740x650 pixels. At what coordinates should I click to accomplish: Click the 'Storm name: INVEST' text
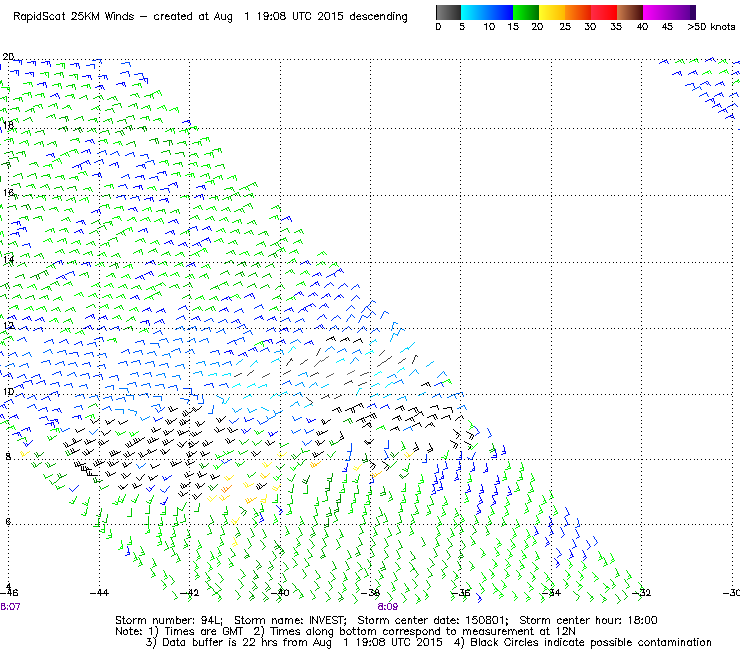290,620
